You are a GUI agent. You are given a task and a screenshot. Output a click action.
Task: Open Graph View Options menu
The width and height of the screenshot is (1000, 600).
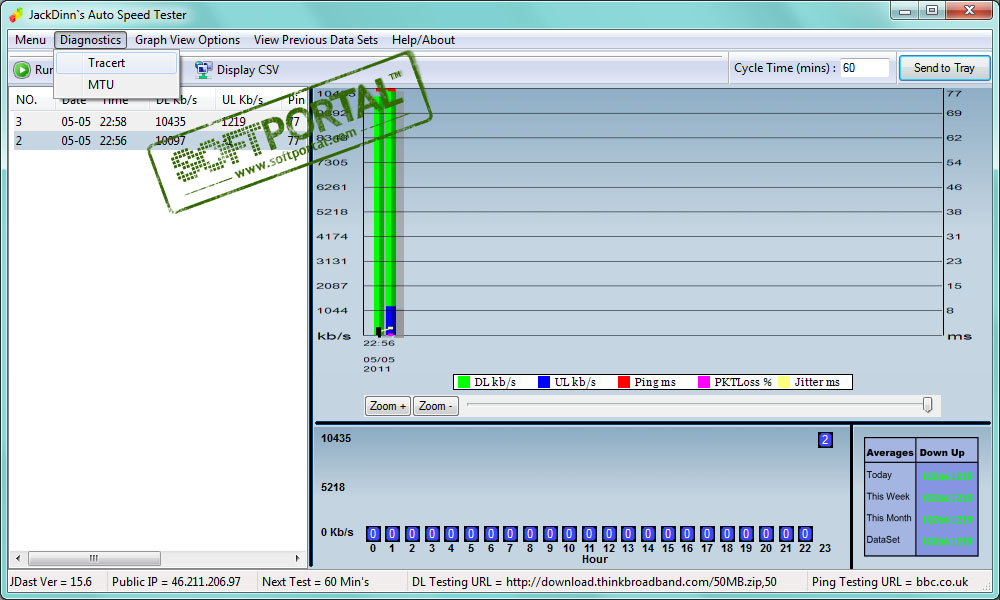[188, 40]
